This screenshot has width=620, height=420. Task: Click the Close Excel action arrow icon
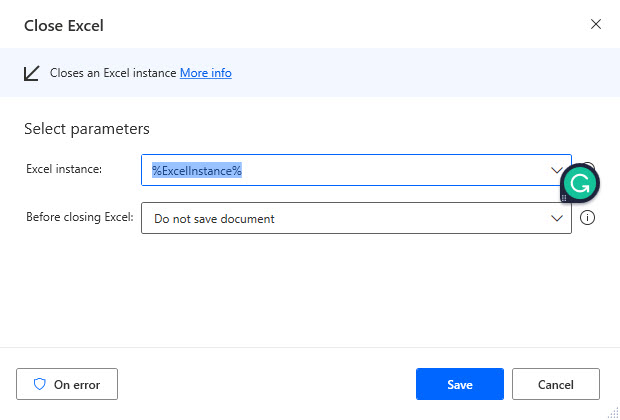pyautogui.click(x=32, y=73)
